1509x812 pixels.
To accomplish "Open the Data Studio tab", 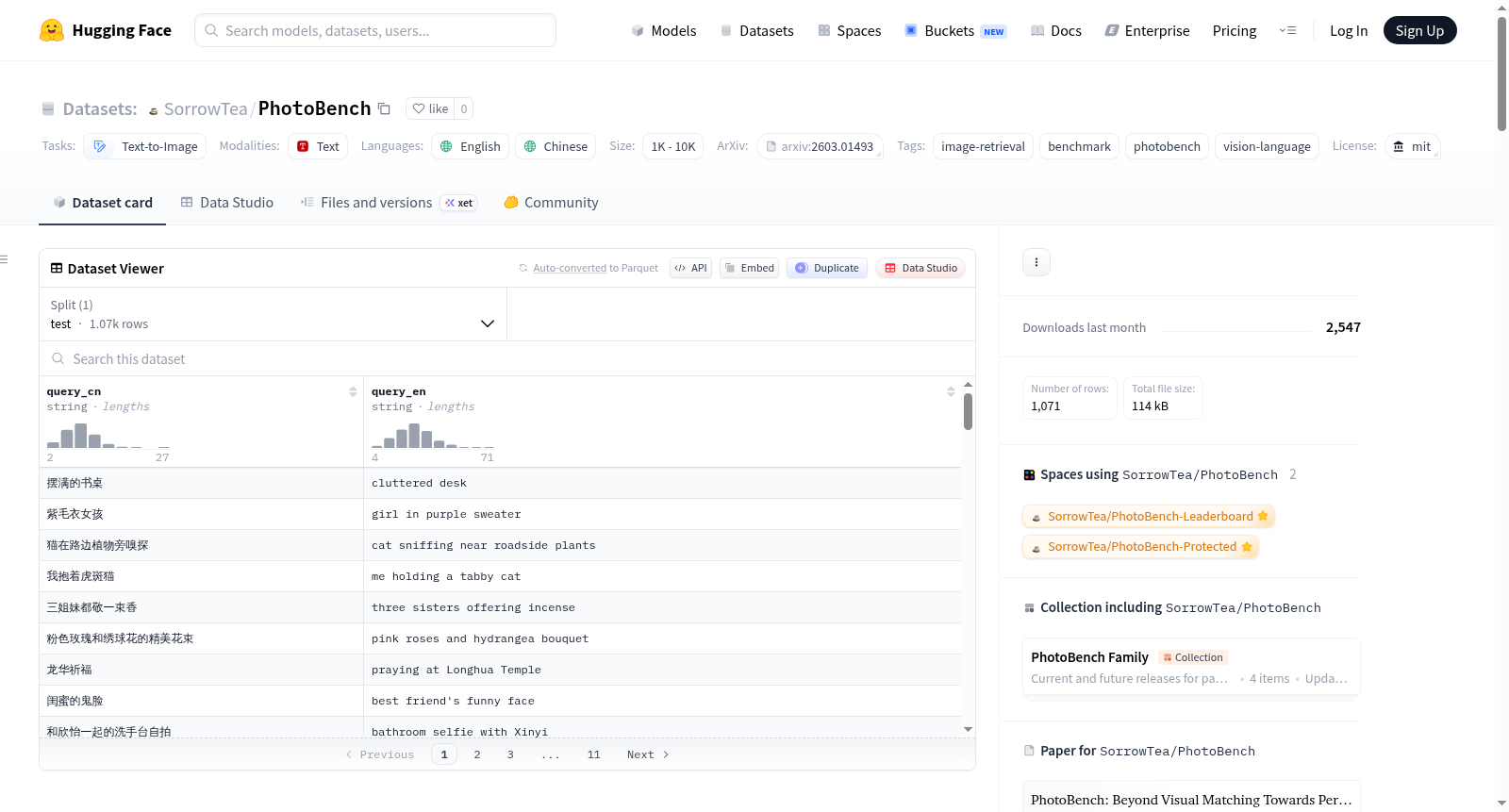I will click(227, 203).
